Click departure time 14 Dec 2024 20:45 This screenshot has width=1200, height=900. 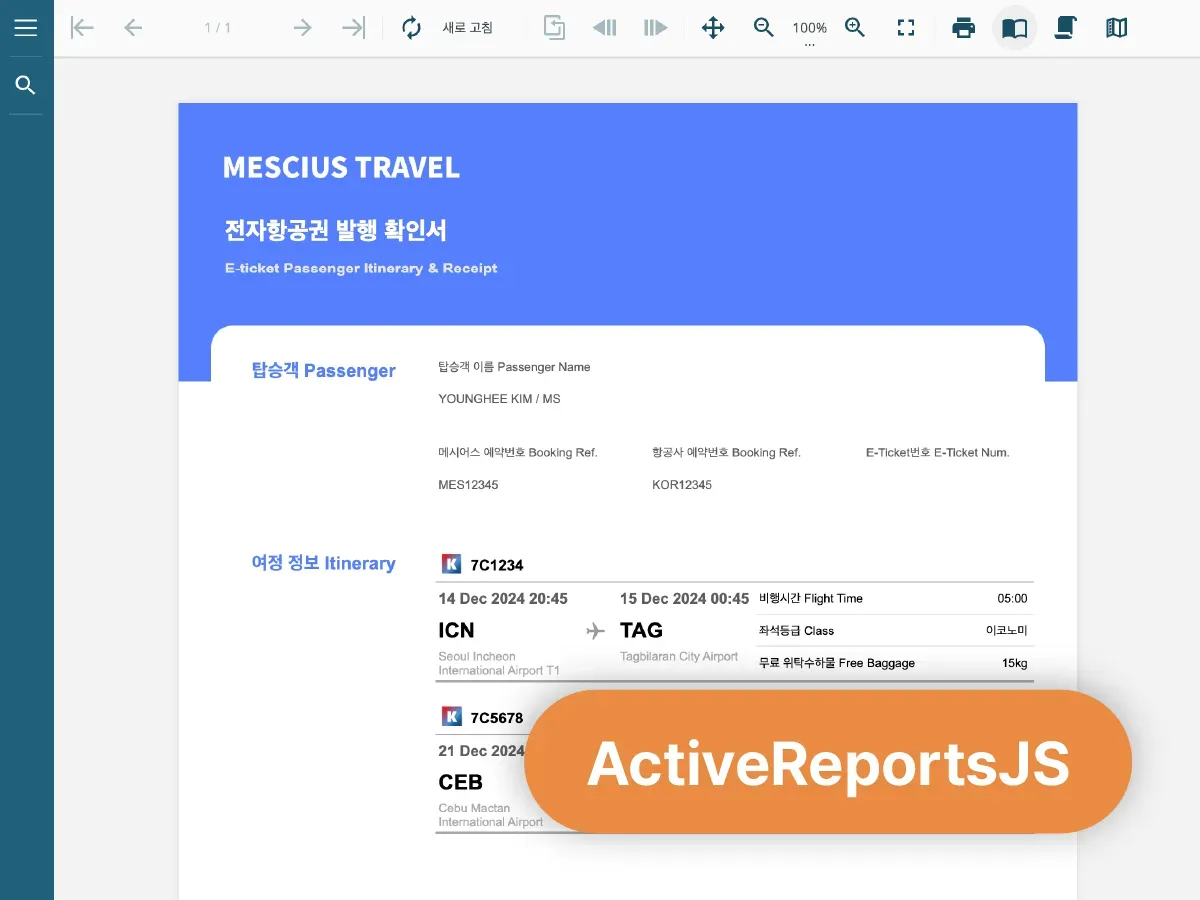pyautogui.click(x=503, y=599)
